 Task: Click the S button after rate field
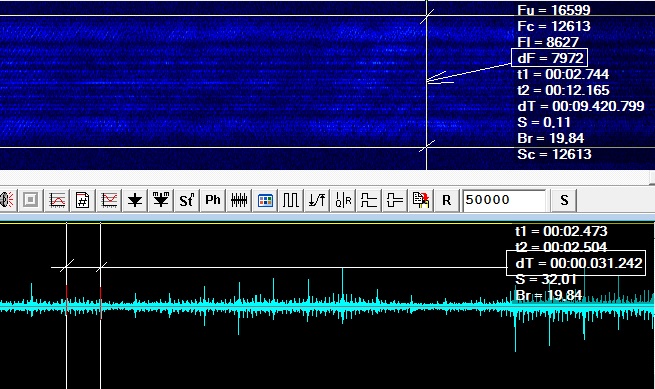click(564, 200)
